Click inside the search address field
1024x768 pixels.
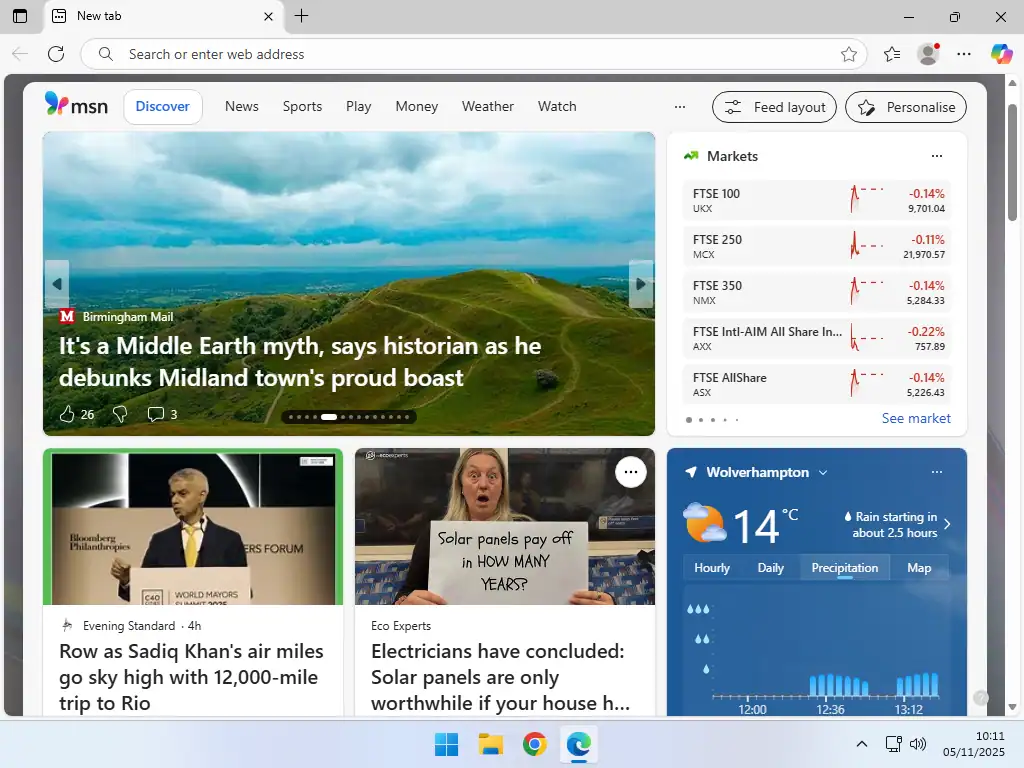pos(400,54)
